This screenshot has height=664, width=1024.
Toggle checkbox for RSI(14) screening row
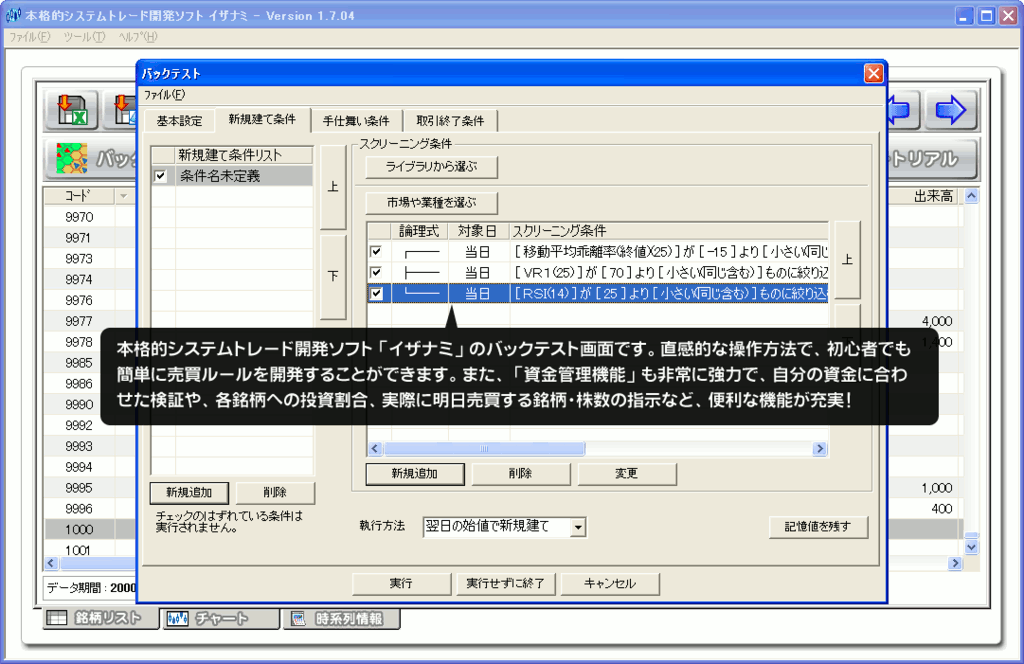pyautogui.click(x=376, y=293)
